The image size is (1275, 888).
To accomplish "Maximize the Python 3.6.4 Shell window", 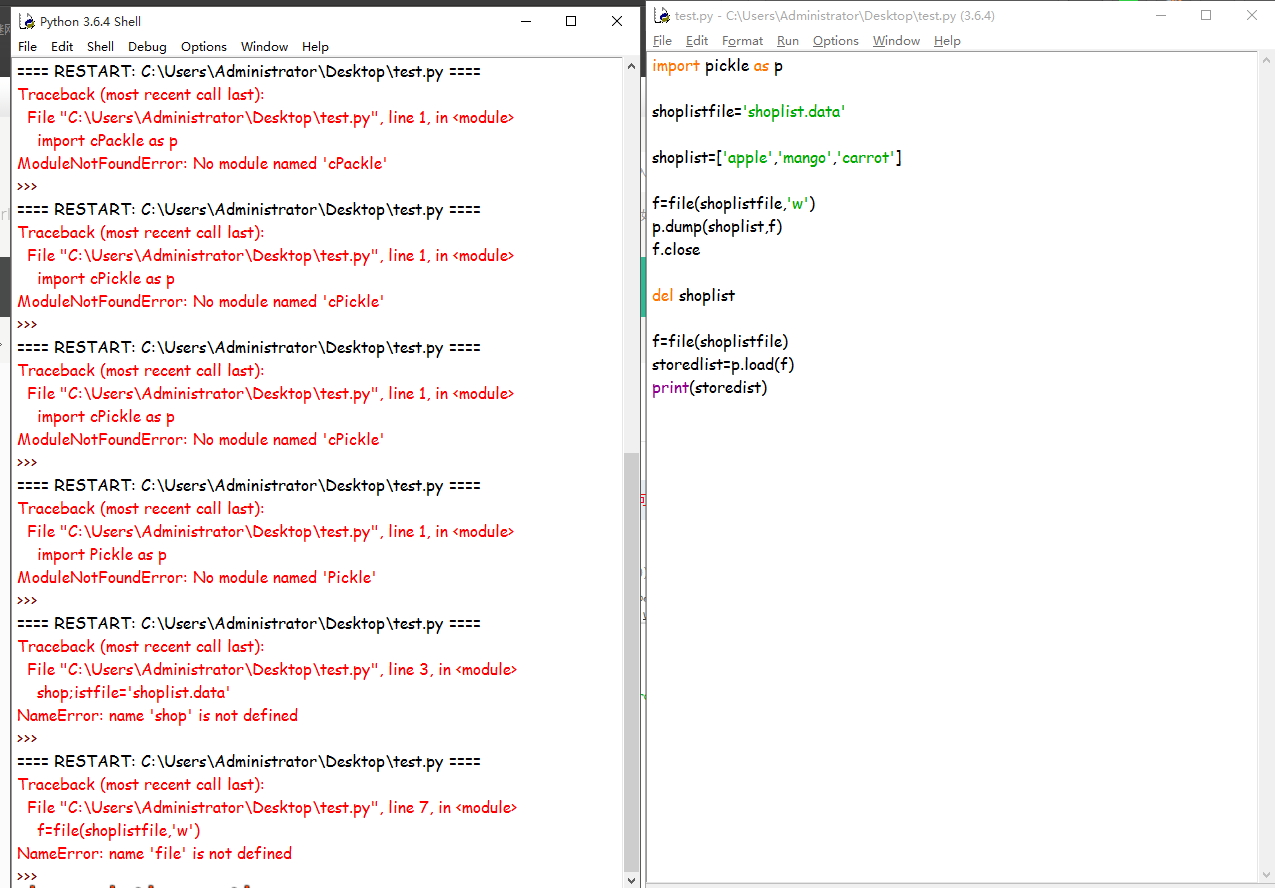I will click(570, 21).
